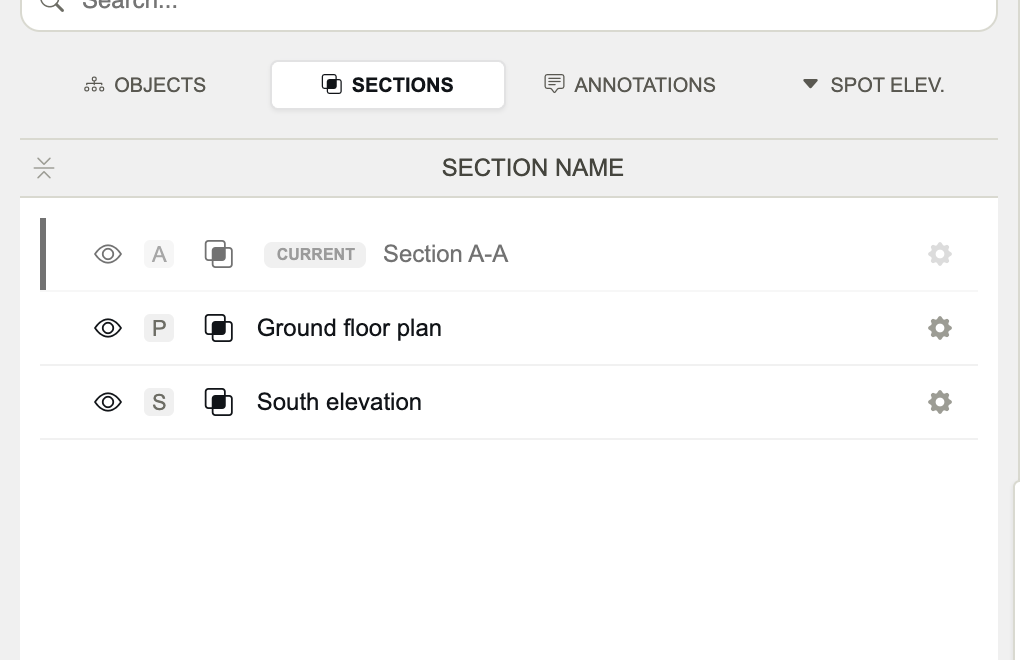Screen dimensions: 1020x660
Task: Click the section icon beside Section A-A
Action: tap(219, 254)
